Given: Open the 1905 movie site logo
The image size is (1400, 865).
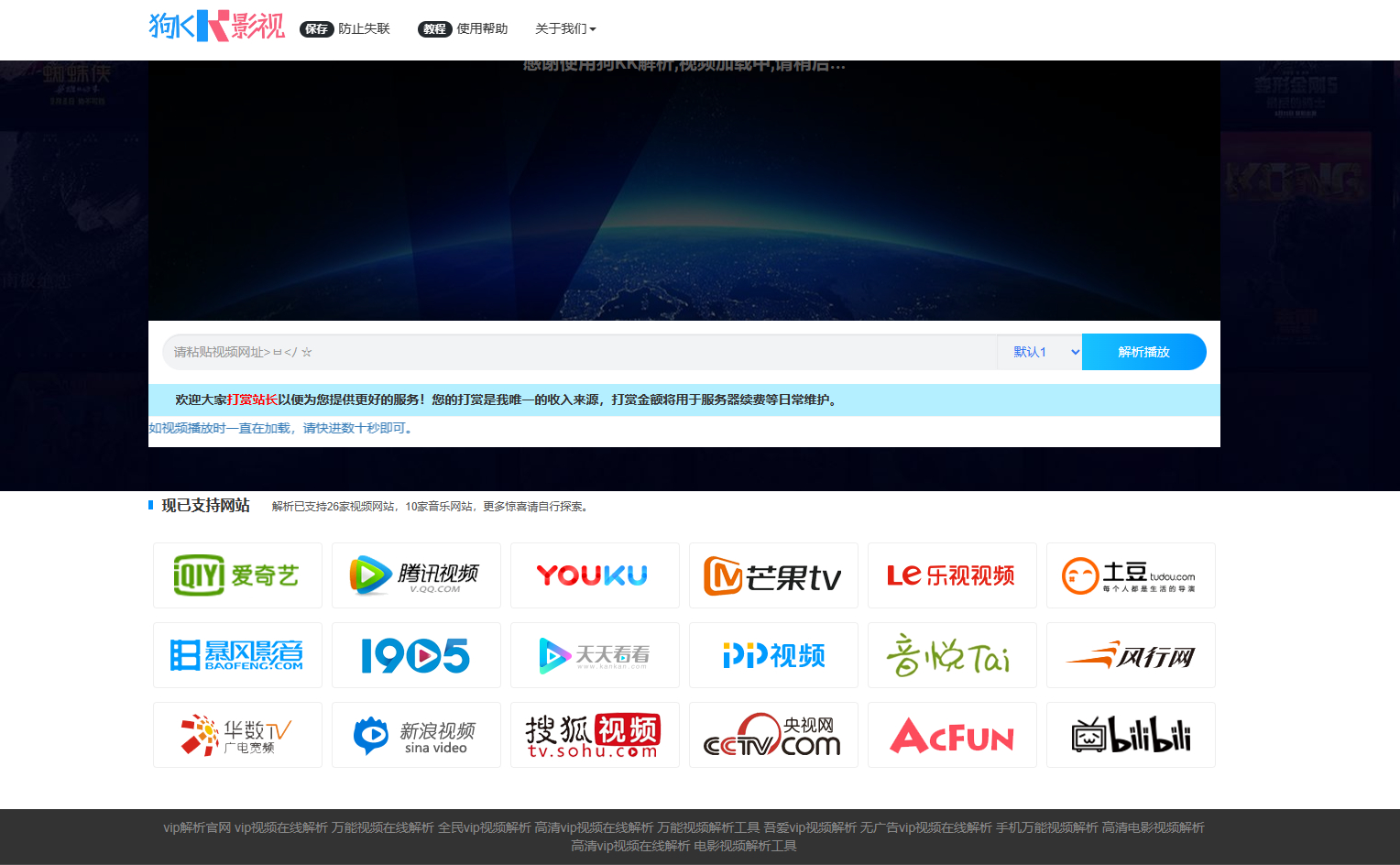Looking at the screenshot, I should 416,655.
